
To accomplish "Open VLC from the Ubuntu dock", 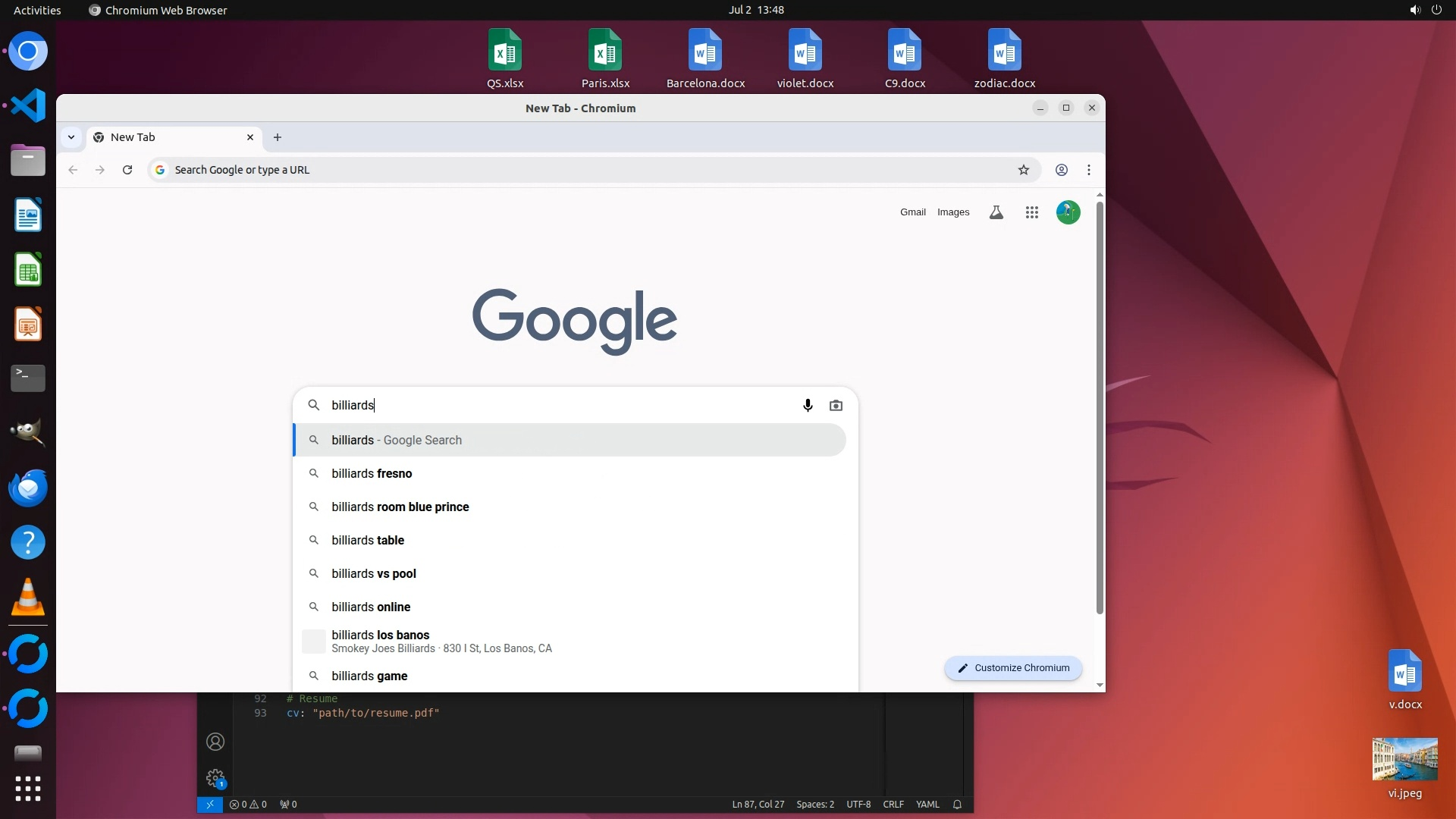I will click(x=28, y=598).
